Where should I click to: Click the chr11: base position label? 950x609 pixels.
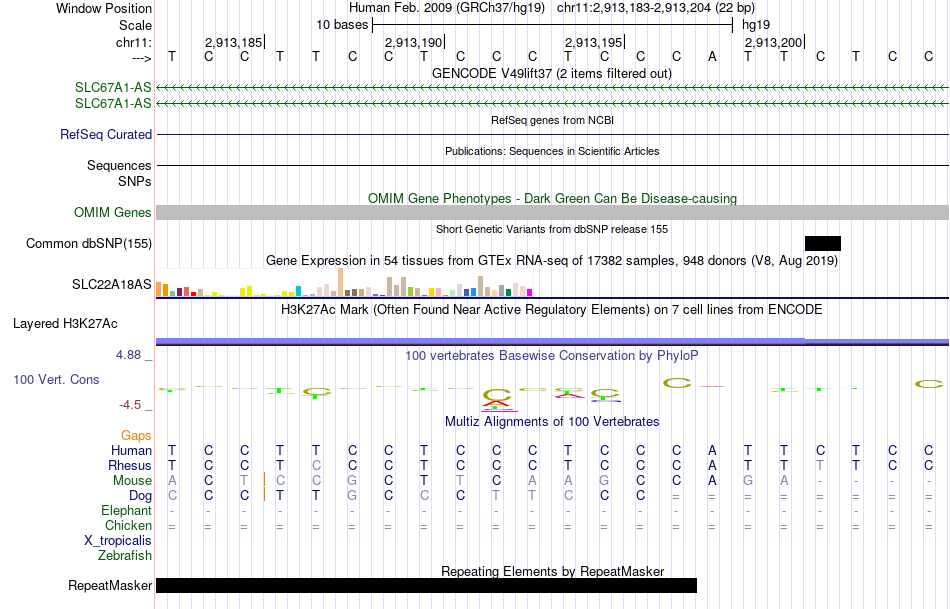pyautogui.click(x=134, y=42)
